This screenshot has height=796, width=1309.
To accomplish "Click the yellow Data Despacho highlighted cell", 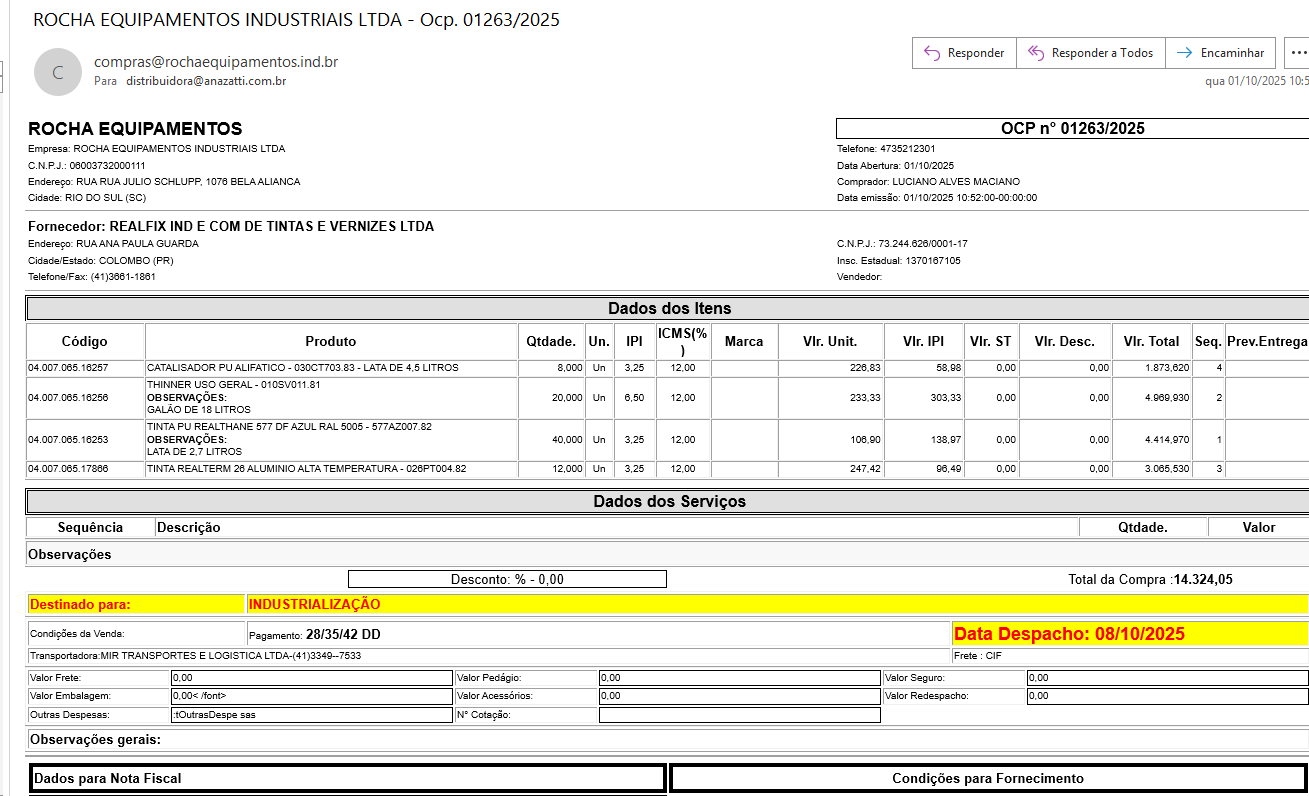I will [x=1129, y=633].
